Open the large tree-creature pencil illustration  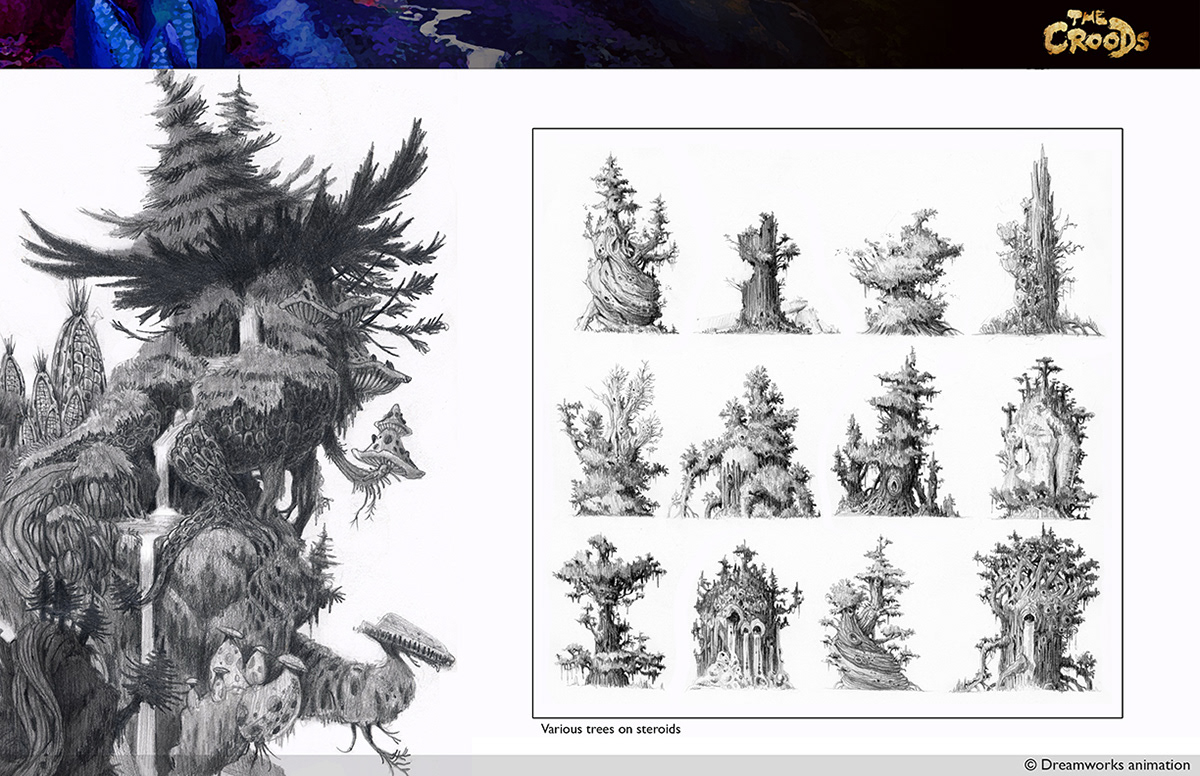[228, 422]
